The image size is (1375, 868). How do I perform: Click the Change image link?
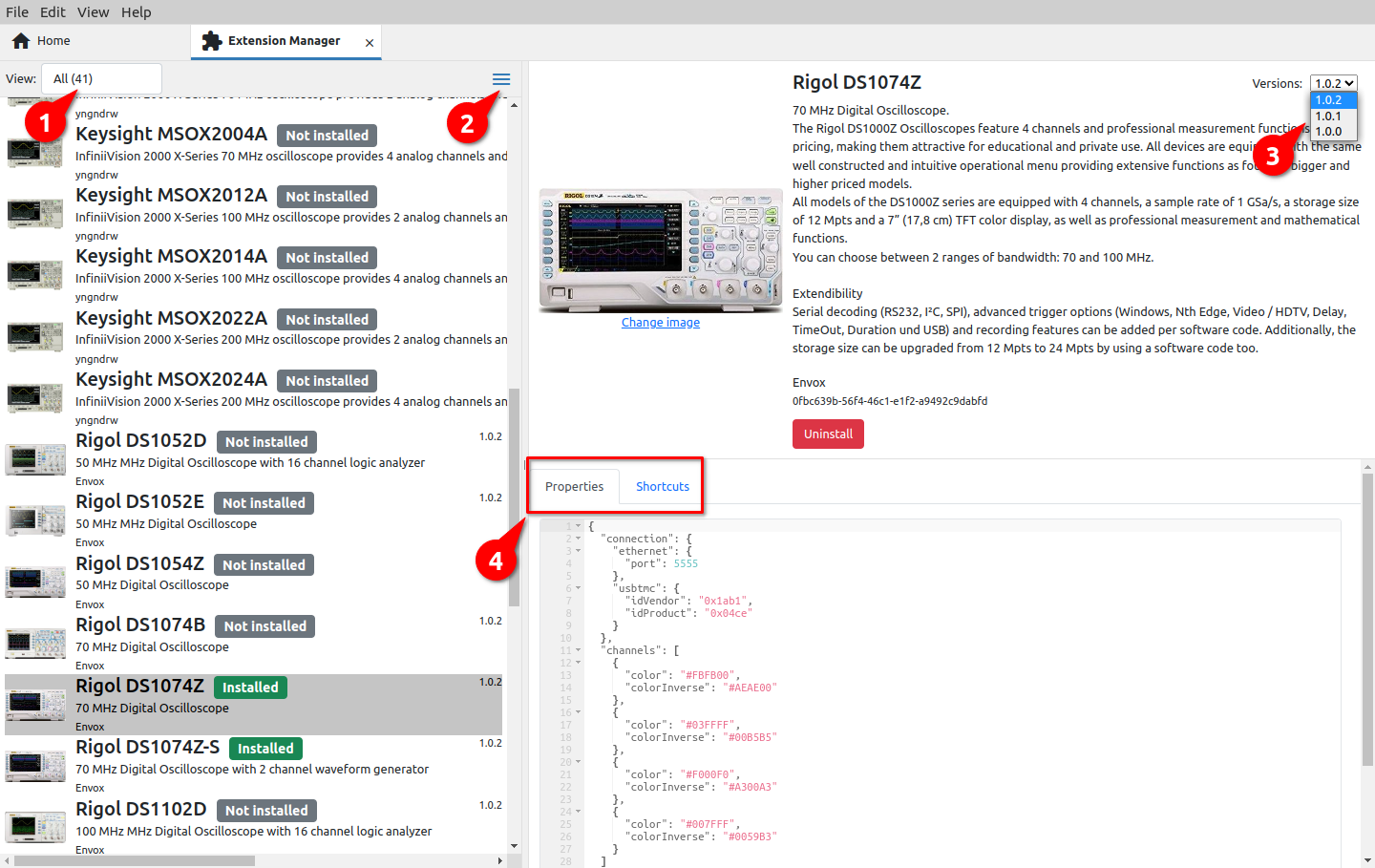661,323
